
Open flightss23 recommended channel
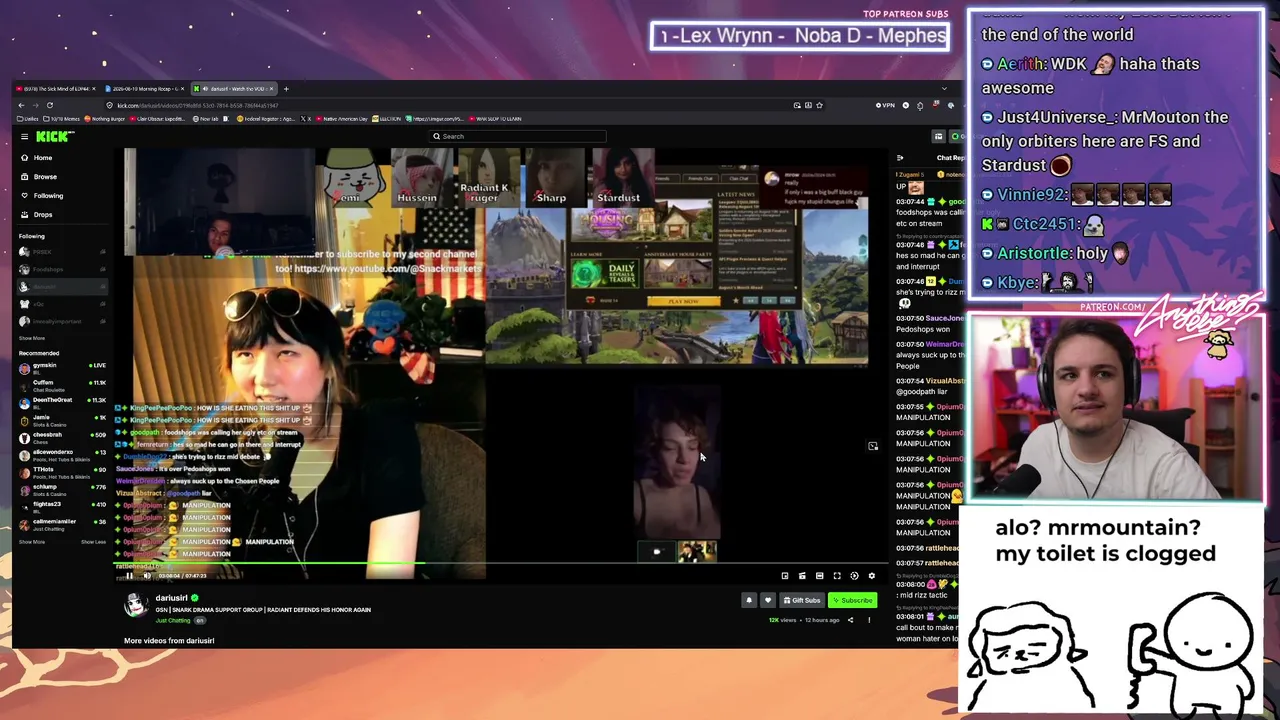(62, 506)
